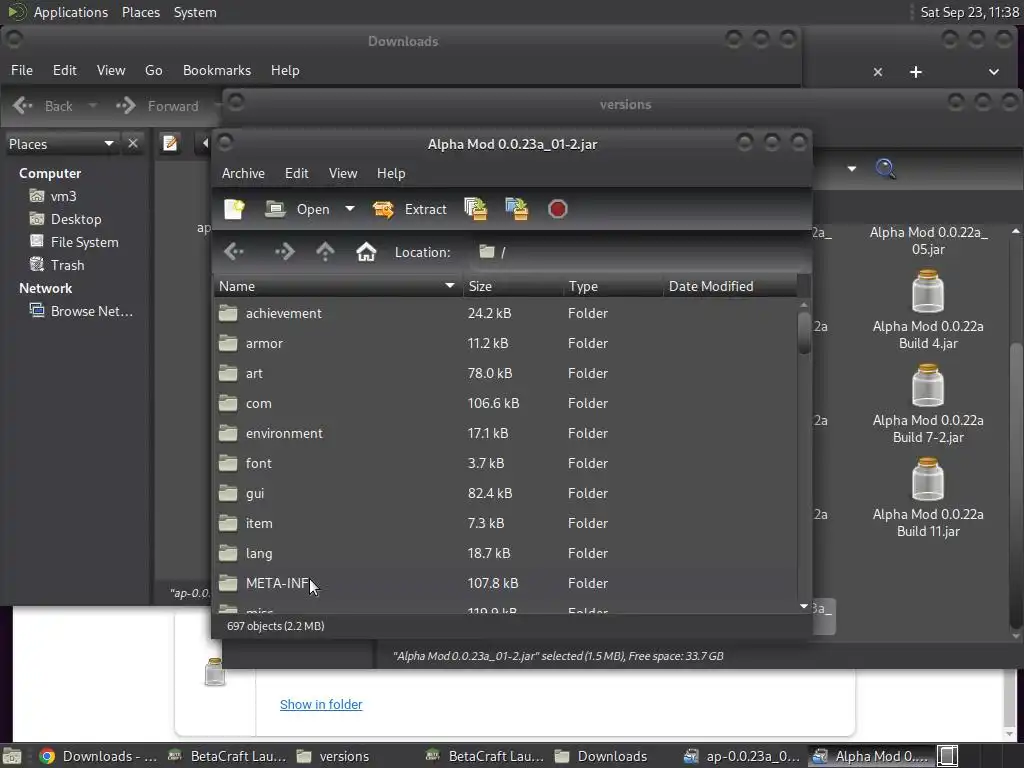Switch to versions taskbar window
This screenshot has width=1024, height=768.
(333, 756)
